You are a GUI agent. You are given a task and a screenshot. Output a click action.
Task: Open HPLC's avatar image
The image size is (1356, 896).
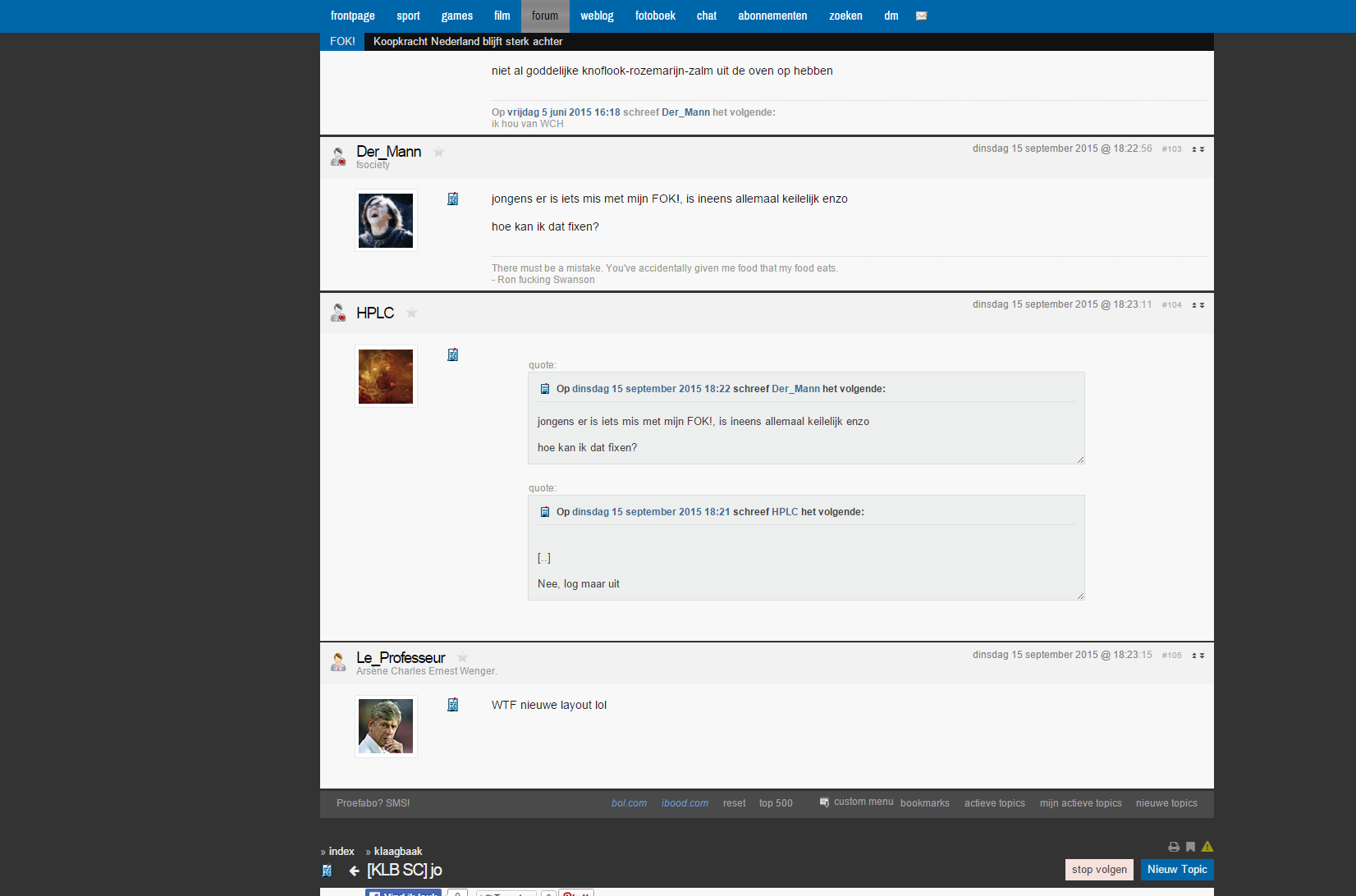[386, 377]
